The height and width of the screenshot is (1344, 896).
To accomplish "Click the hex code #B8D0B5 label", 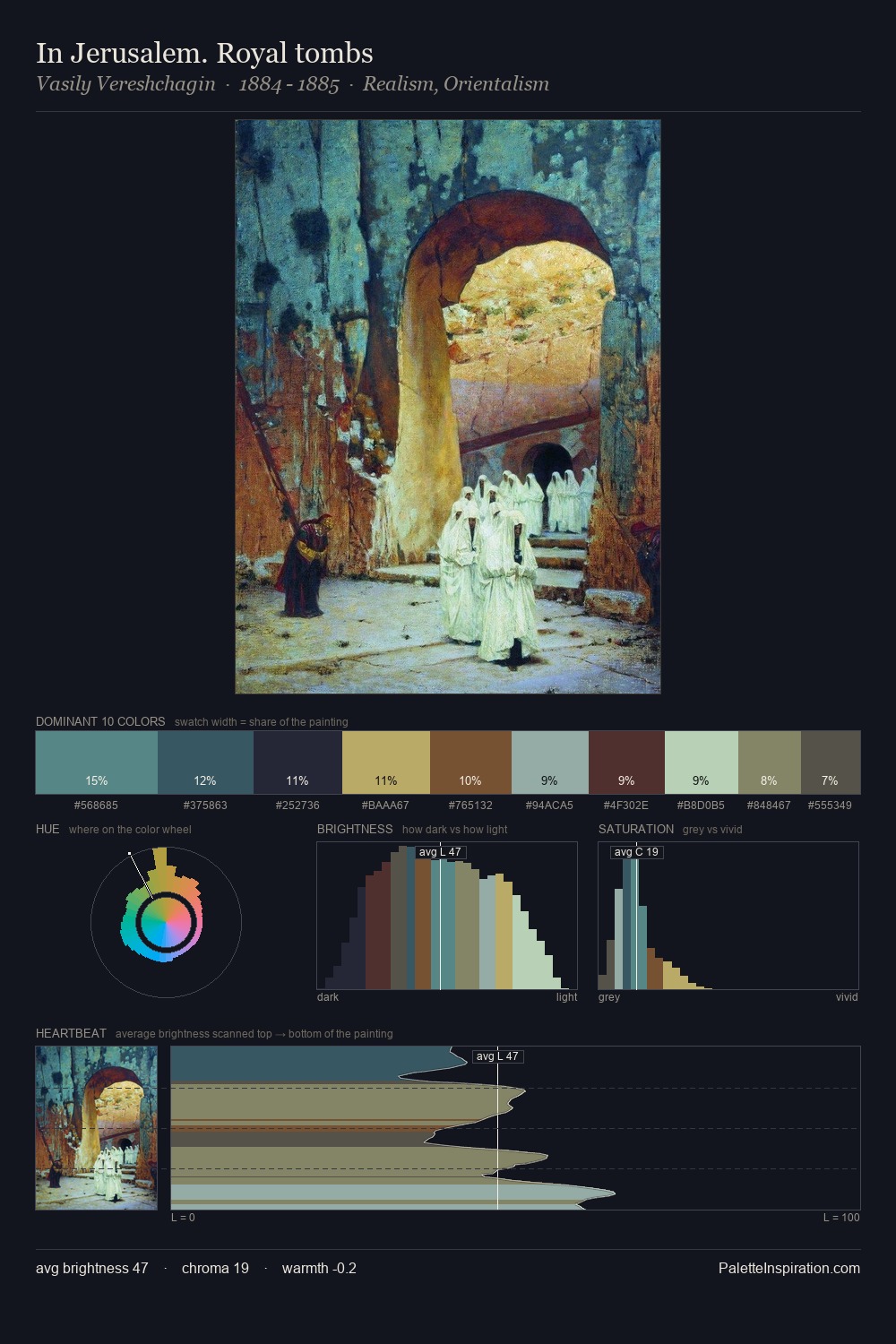I will [701, 806].
